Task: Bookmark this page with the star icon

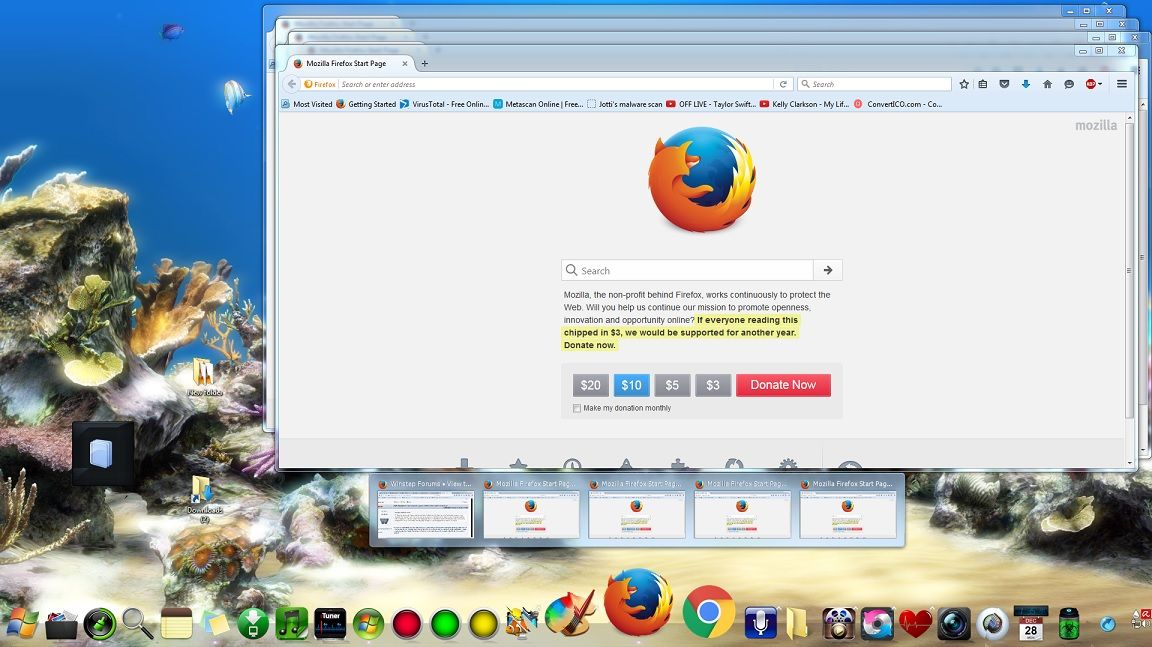Action: (964, 84)
